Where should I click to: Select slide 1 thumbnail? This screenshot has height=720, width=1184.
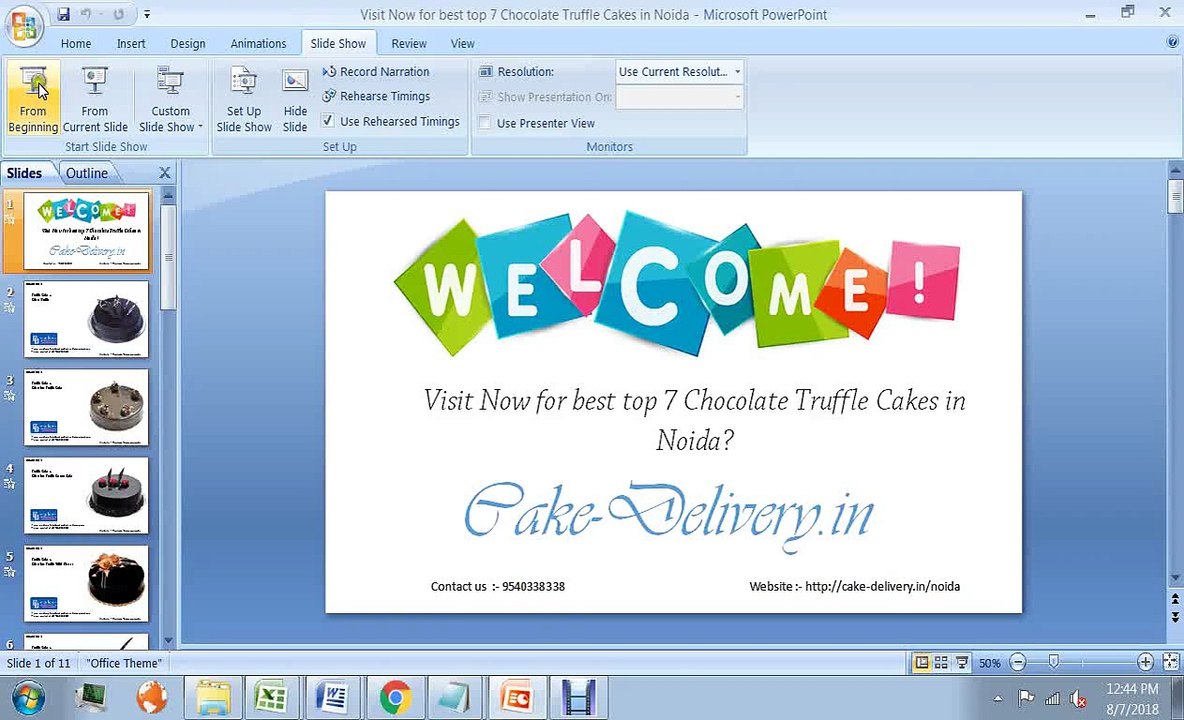point(86,230)
